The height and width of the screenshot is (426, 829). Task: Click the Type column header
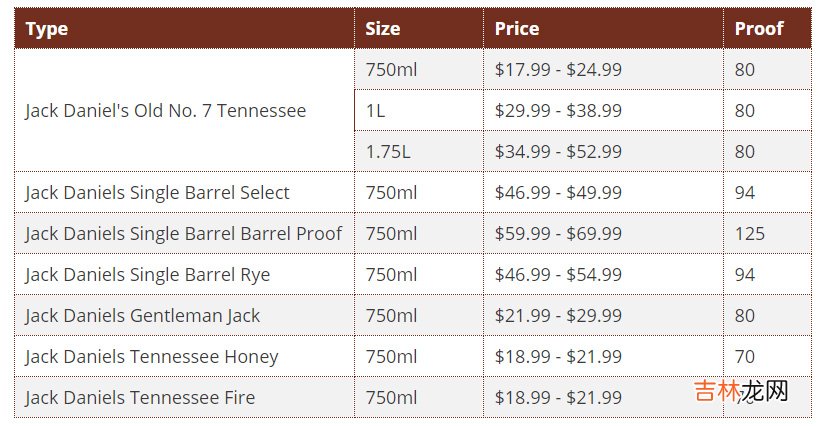click(47, 29)
